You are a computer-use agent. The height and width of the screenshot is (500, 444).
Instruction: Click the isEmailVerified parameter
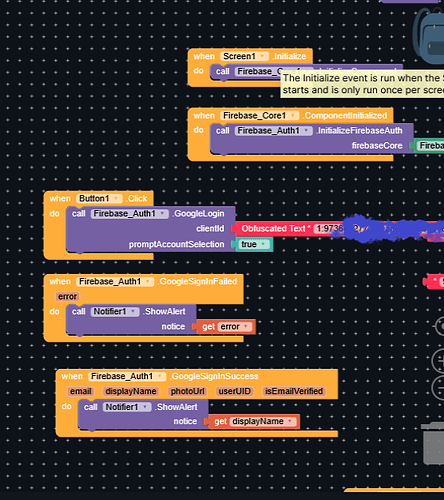tap(294, 391)
